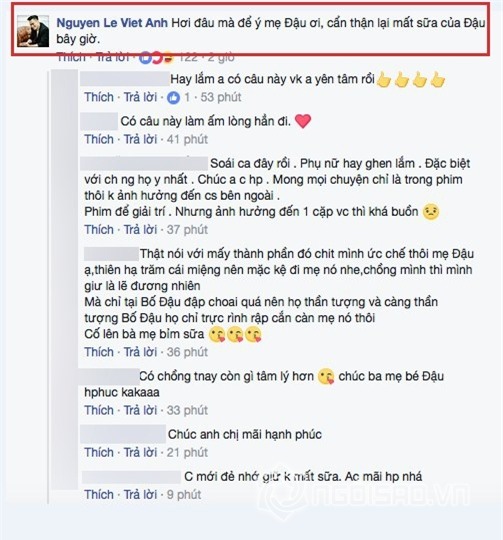503x540 pixels.
Task: Click the kissing emojis after 'bà mẹ bỉm sữa'
Action: pyautogui.click(x=235, y=334)
